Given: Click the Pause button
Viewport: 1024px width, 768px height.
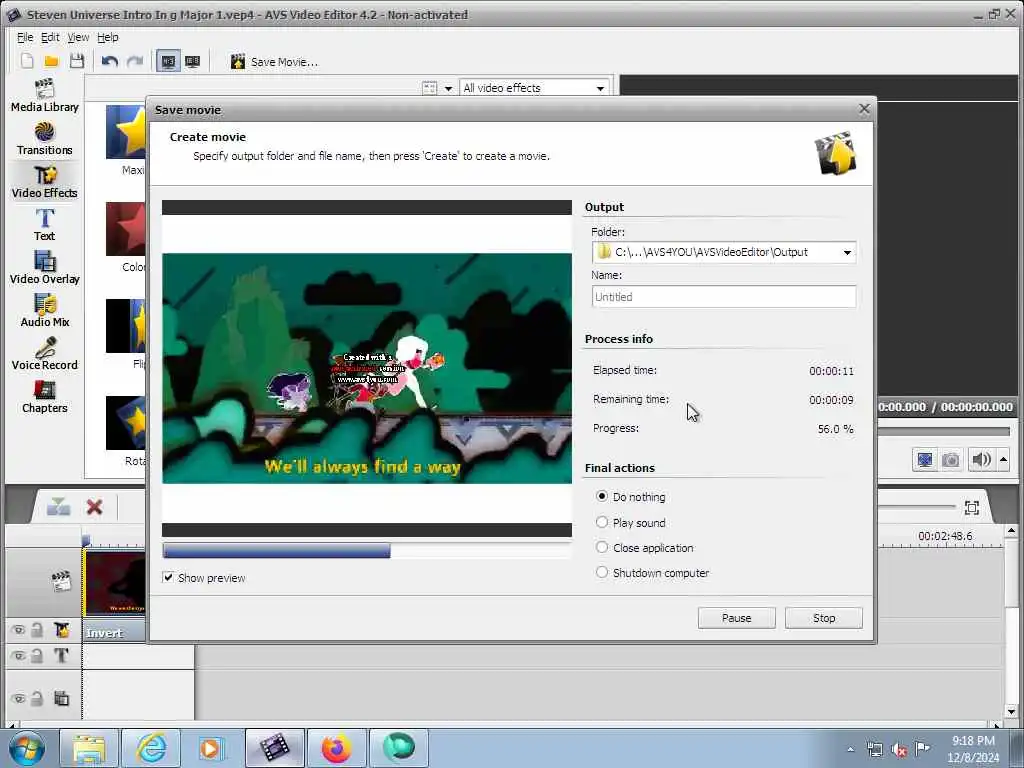Looking at the screenshot, I should pyautogui.click(x=737, y=618).
